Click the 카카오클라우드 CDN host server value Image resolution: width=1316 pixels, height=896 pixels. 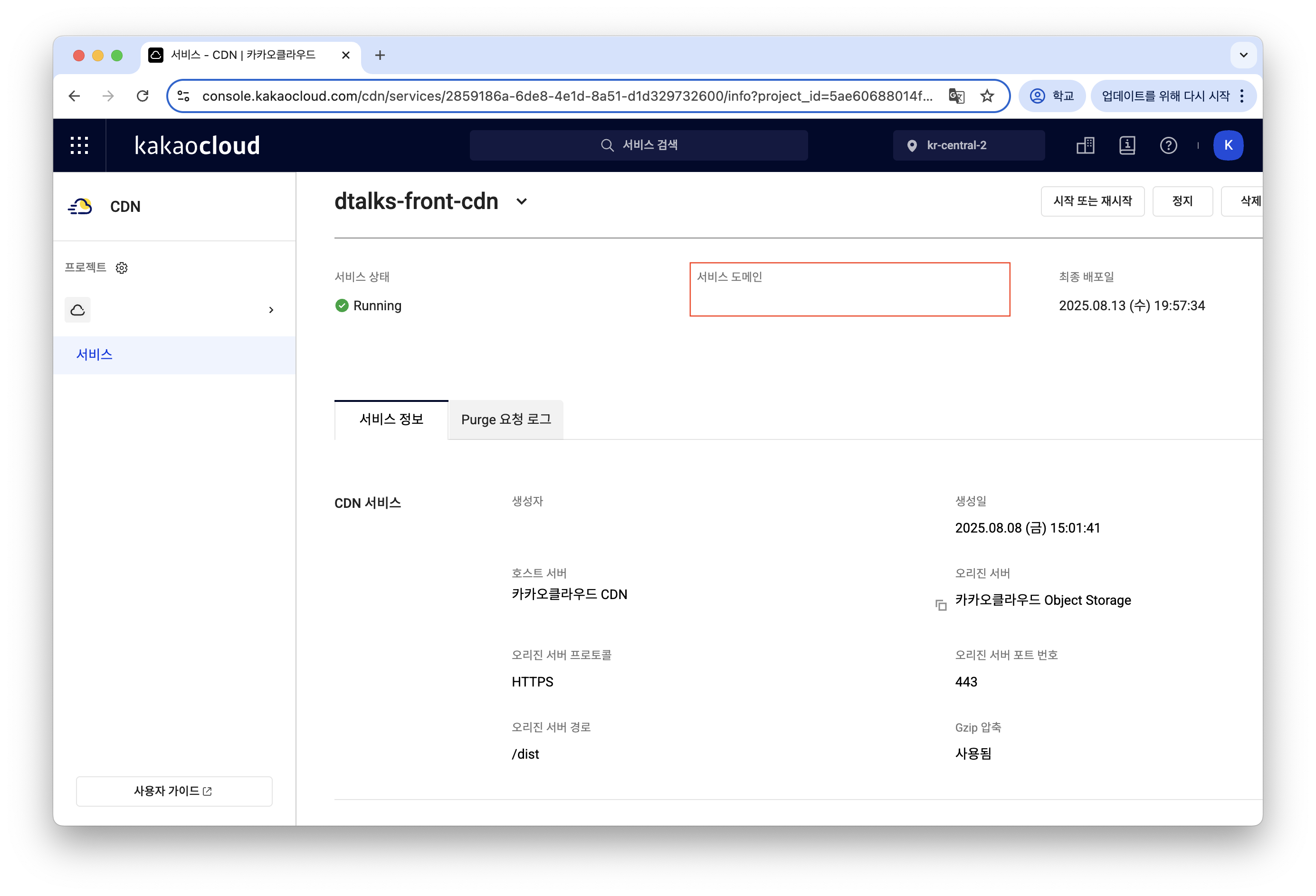click(569, 595)
